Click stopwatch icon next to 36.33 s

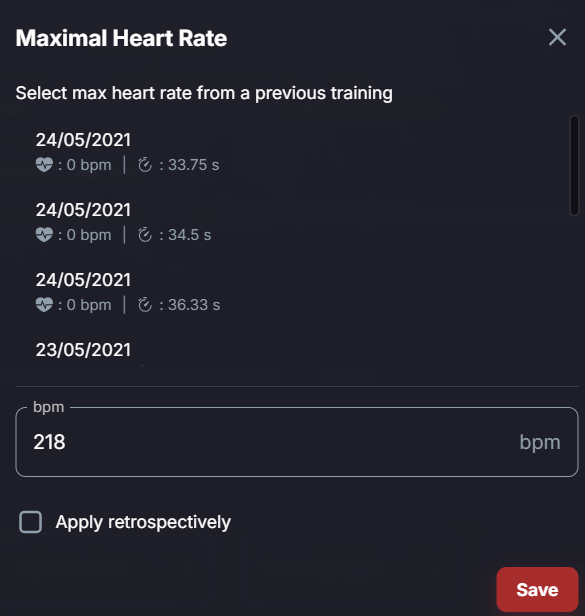click(x=145, y=305)
